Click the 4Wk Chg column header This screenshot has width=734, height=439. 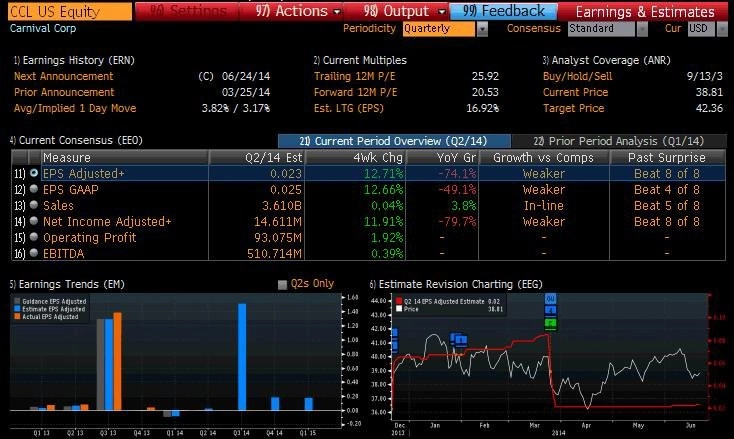(x=356, y=158)
